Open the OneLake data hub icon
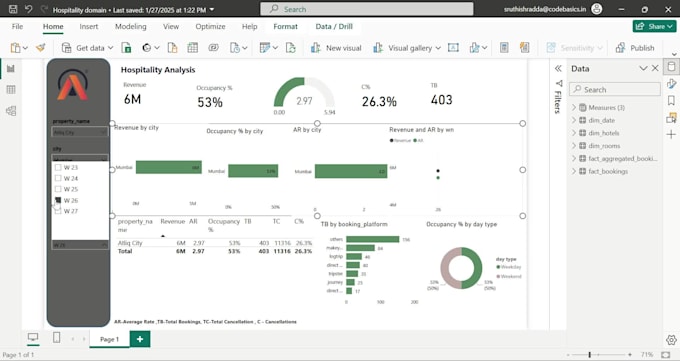Viewport: 680px width, 361px height. tap(147, 48)
